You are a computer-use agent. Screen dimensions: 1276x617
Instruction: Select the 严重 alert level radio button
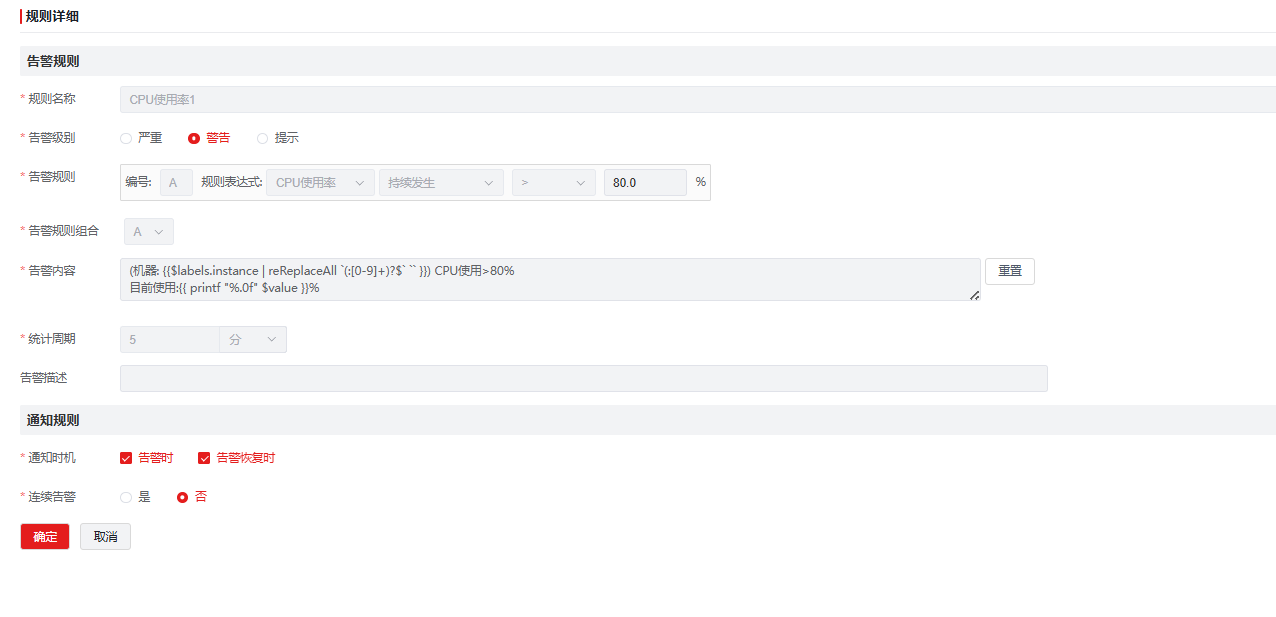click(126, 138)
